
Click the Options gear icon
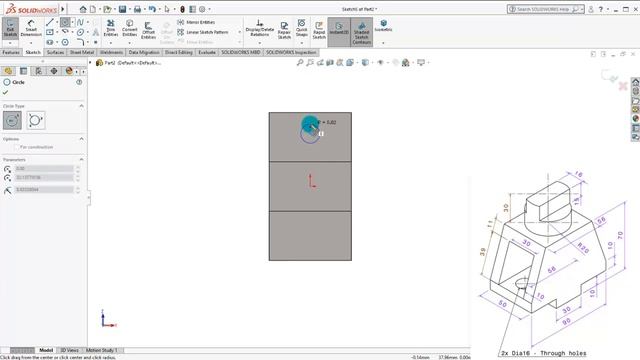202,9
